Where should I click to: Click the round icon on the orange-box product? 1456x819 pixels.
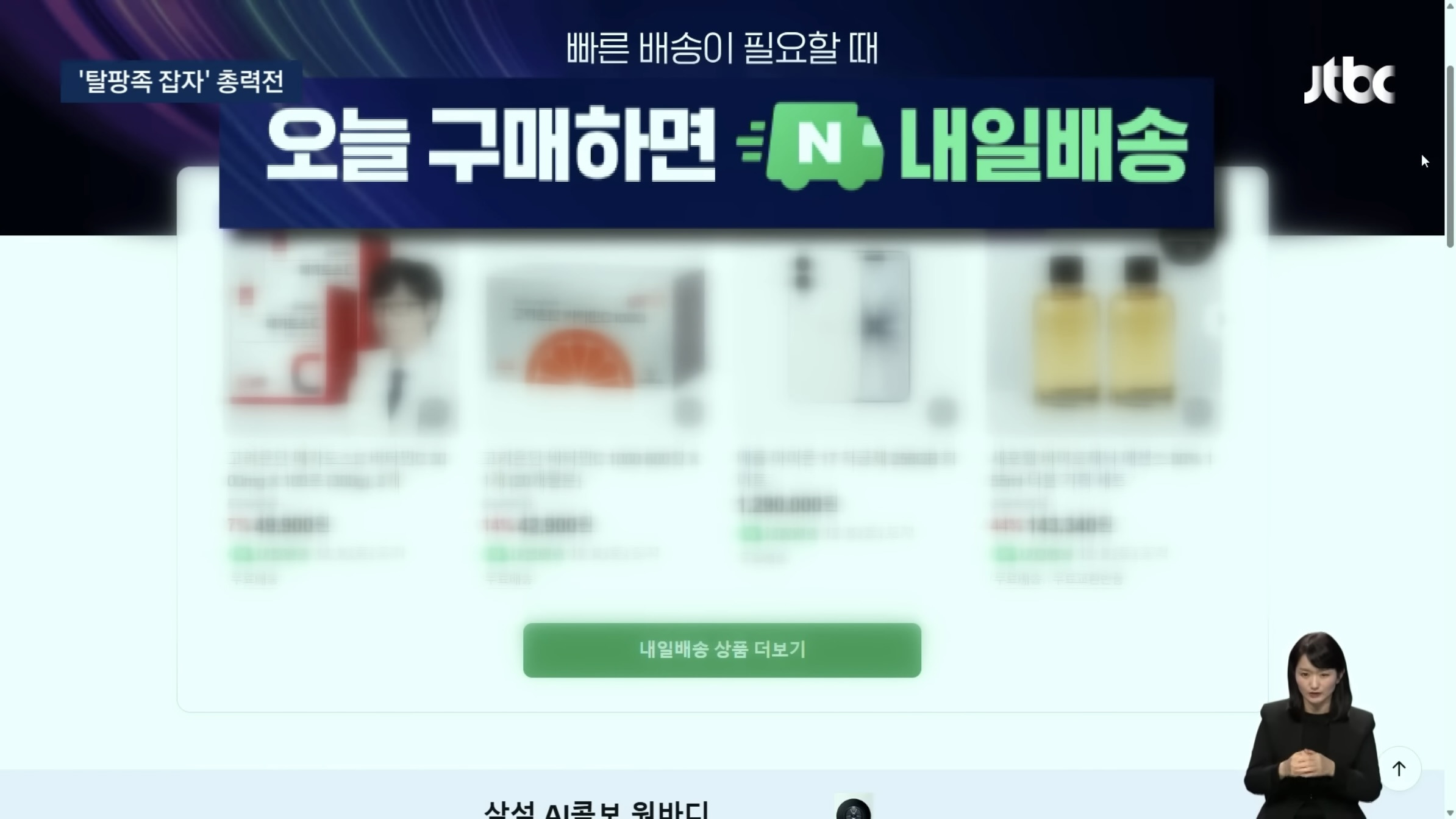point(688,413)
